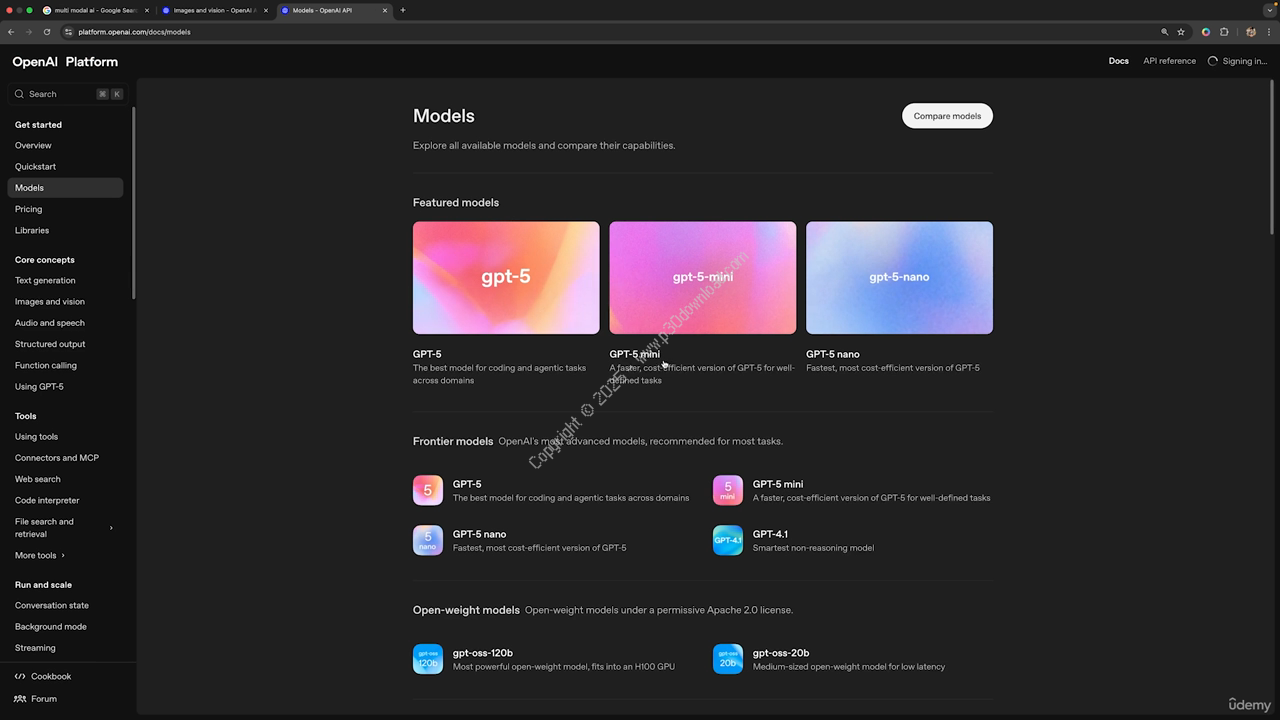Screen dimensions: 1280x720
Task: Open the Extensions puzzle icon
Action: 1224,32
